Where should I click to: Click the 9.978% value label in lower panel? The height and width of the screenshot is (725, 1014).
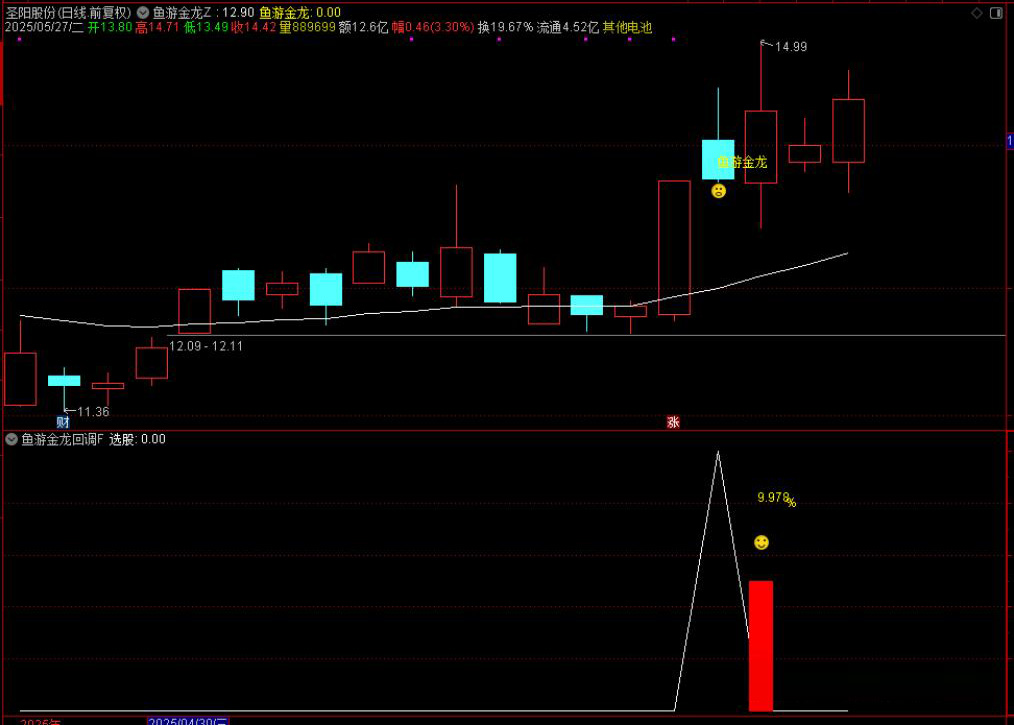776,498
